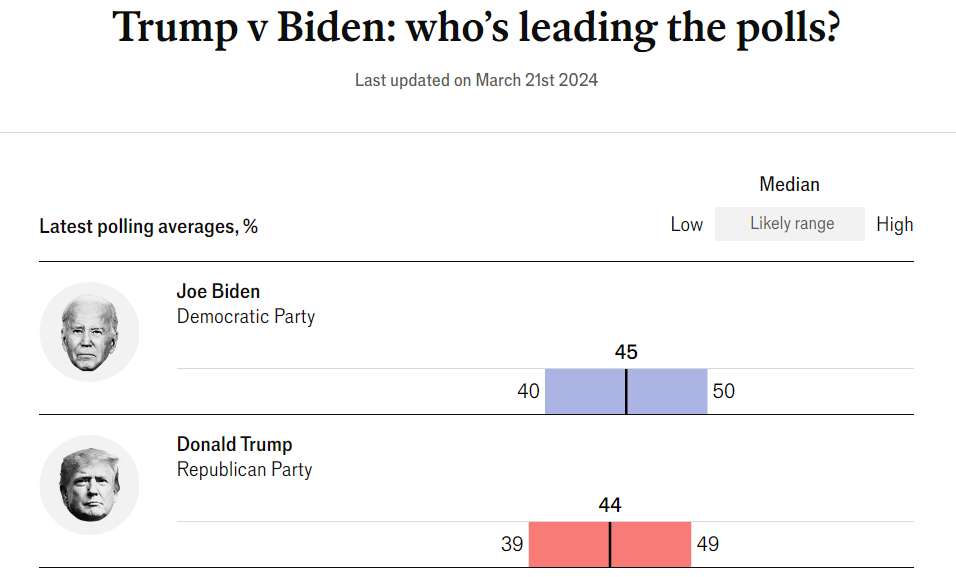Click Biden's median value 45
This screenshot has height=577, width=956.
coord(626,352)
